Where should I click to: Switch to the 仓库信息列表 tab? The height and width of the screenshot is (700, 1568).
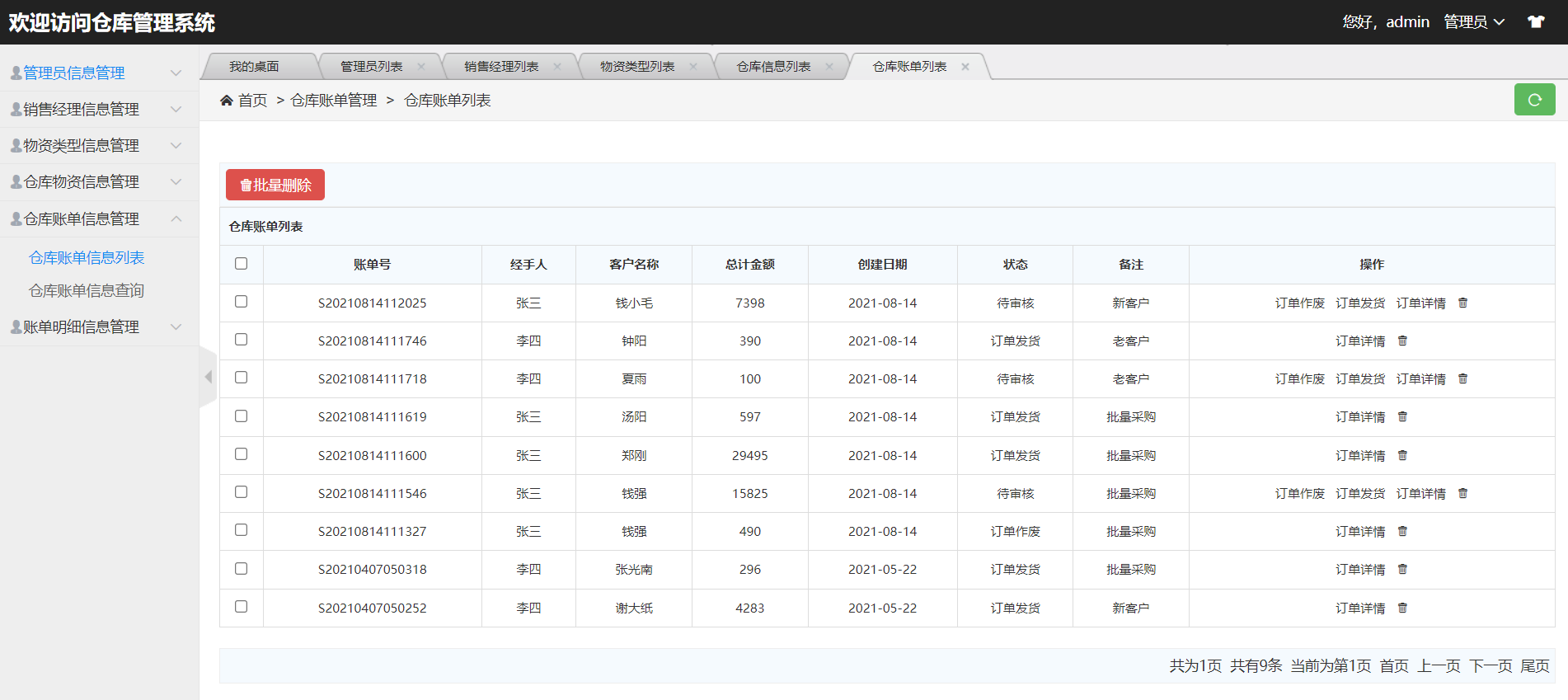point(773,67)
